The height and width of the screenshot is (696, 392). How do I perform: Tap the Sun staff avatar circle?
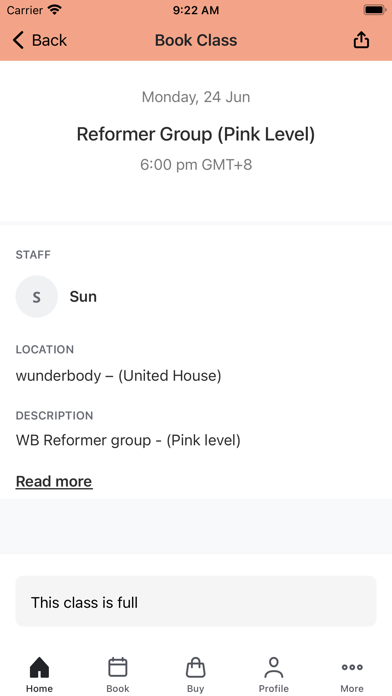coord(37,297)
